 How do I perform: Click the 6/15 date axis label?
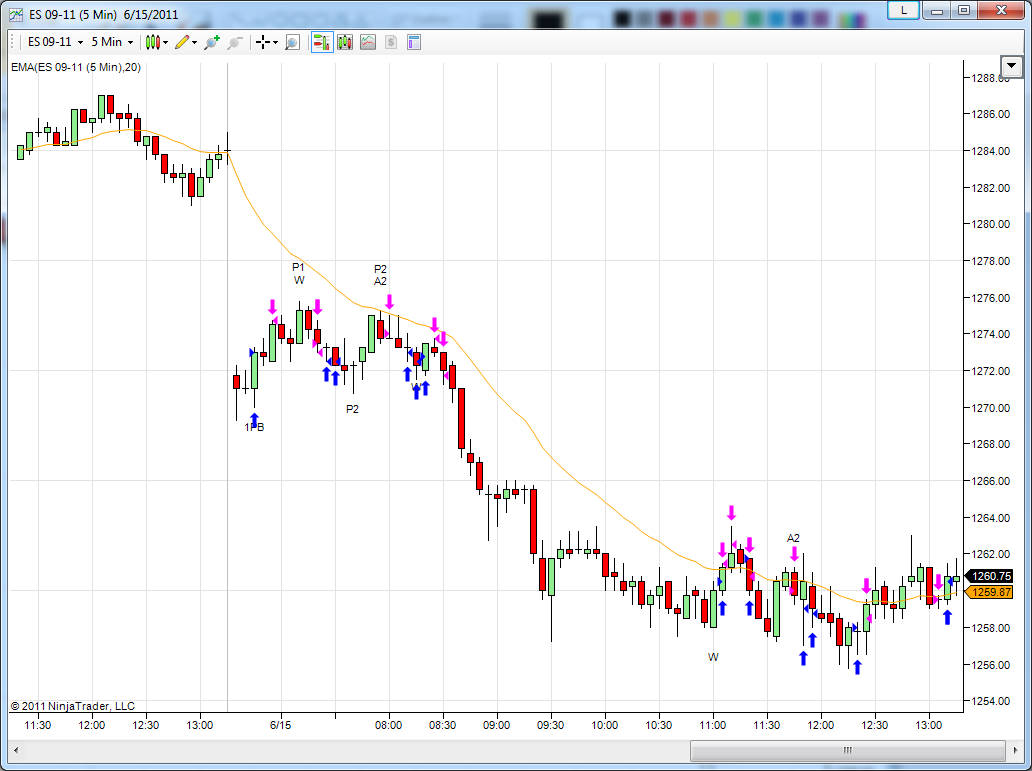(x=280, y=725)
